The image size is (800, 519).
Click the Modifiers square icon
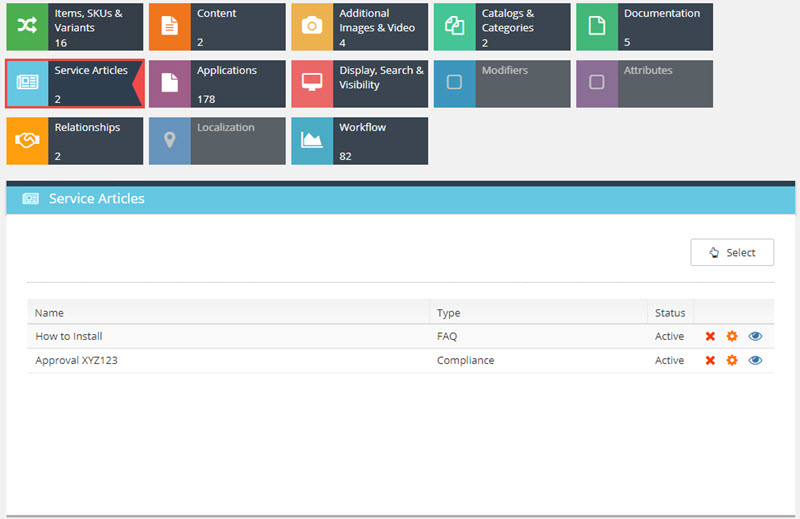click(x=454, y=83)
